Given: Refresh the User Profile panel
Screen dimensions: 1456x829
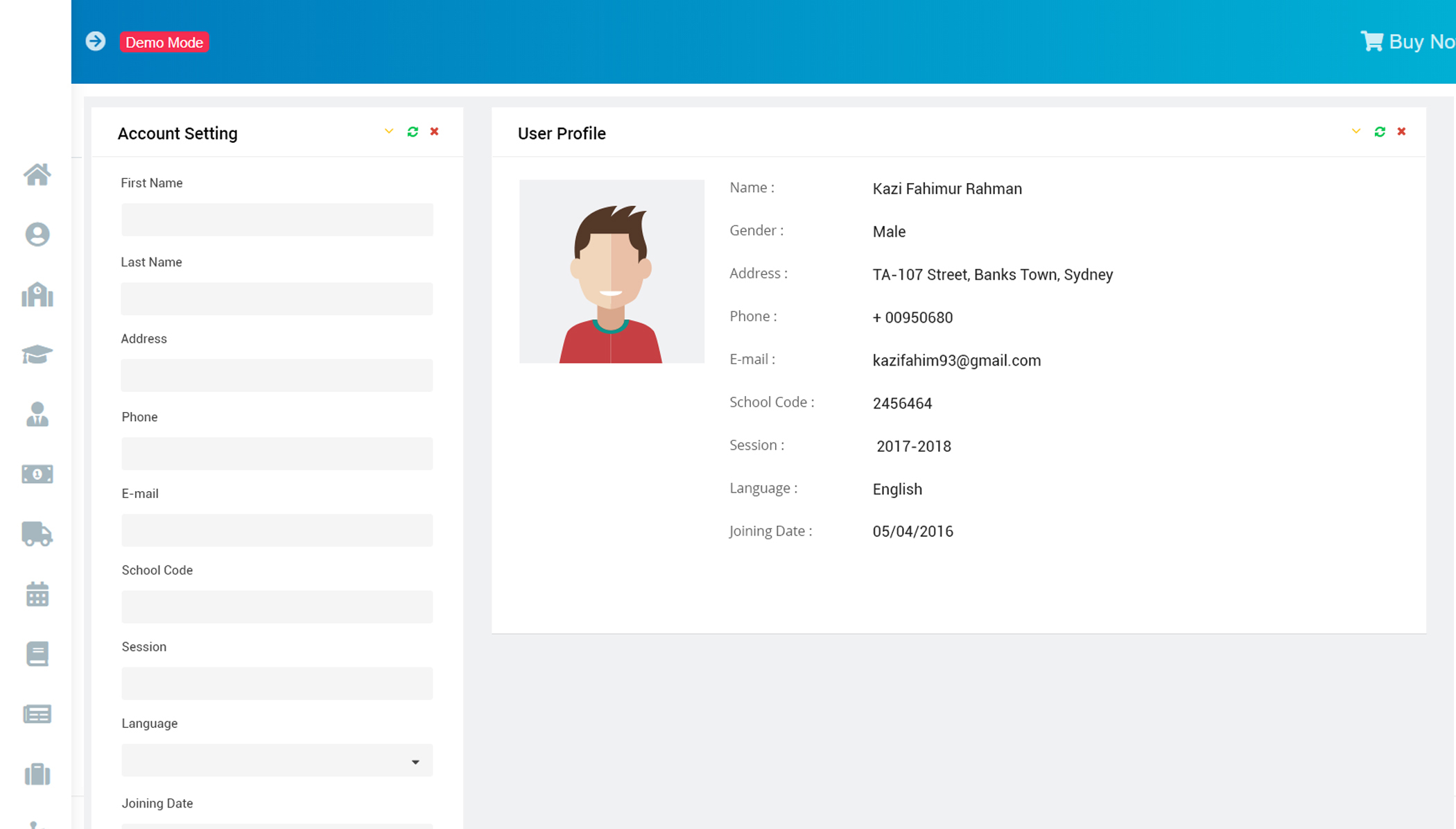Looking at the screenshot, I should click(x=1380, y=132).
